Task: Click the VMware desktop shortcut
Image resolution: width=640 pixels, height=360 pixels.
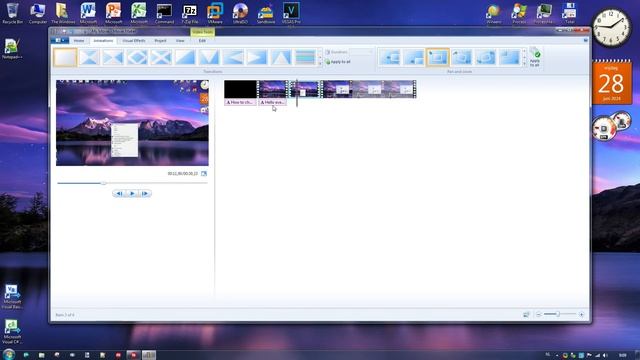Action: [215, 13]
